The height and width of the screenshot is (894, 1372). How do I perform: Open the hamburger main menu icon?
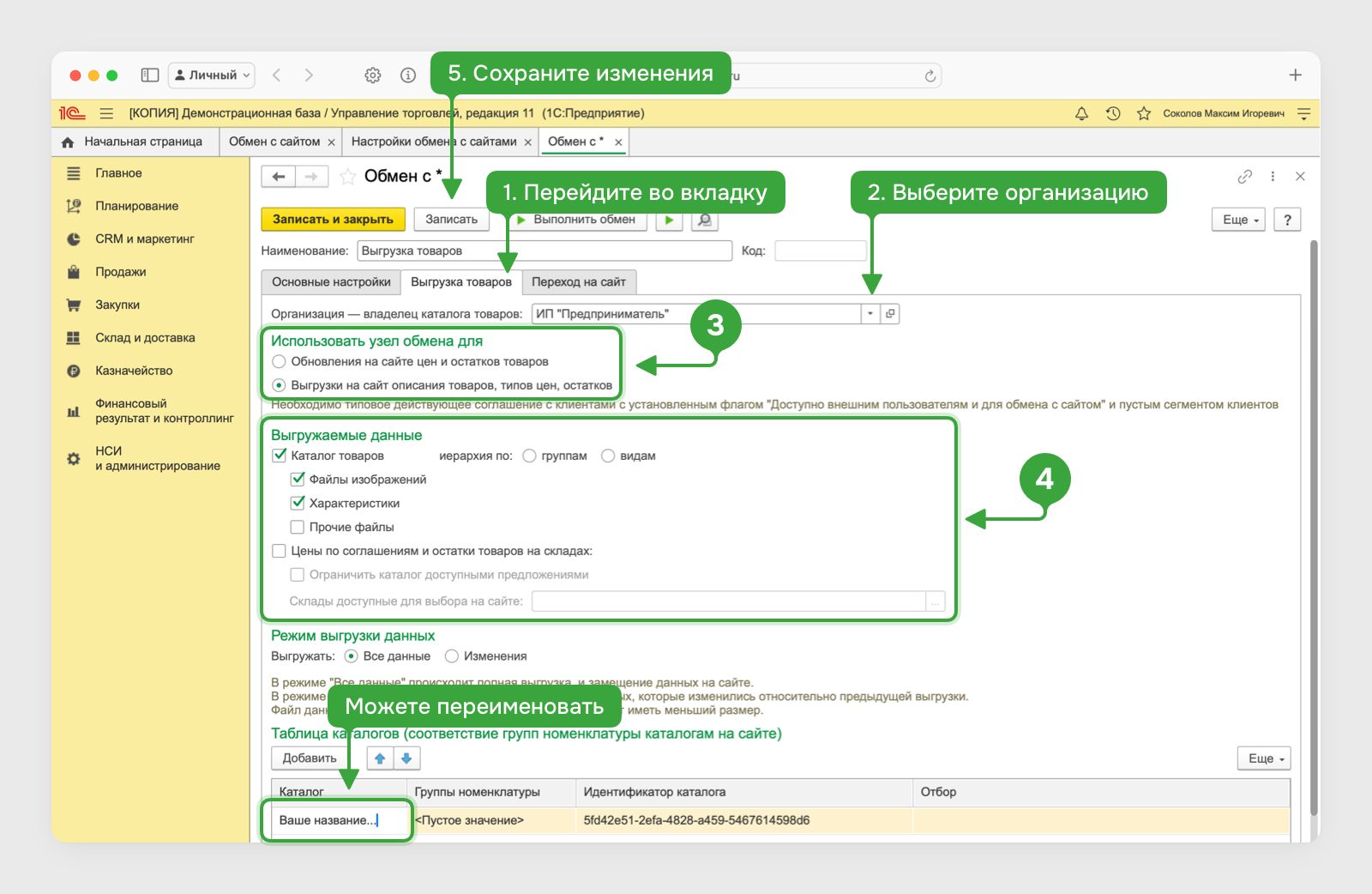point(106,113)
